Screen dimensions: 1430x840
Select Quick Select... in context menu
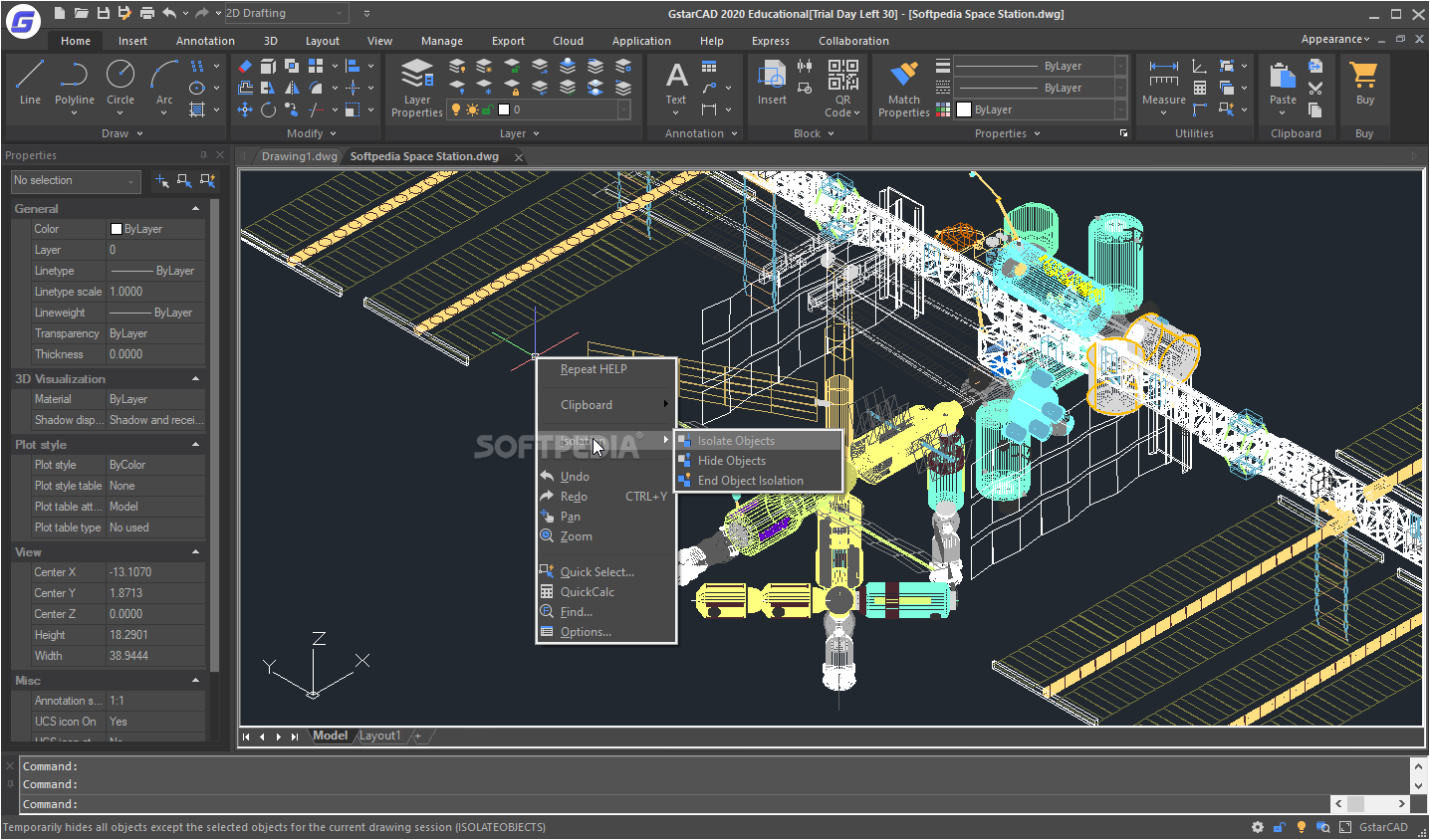[x=605, y=572]
